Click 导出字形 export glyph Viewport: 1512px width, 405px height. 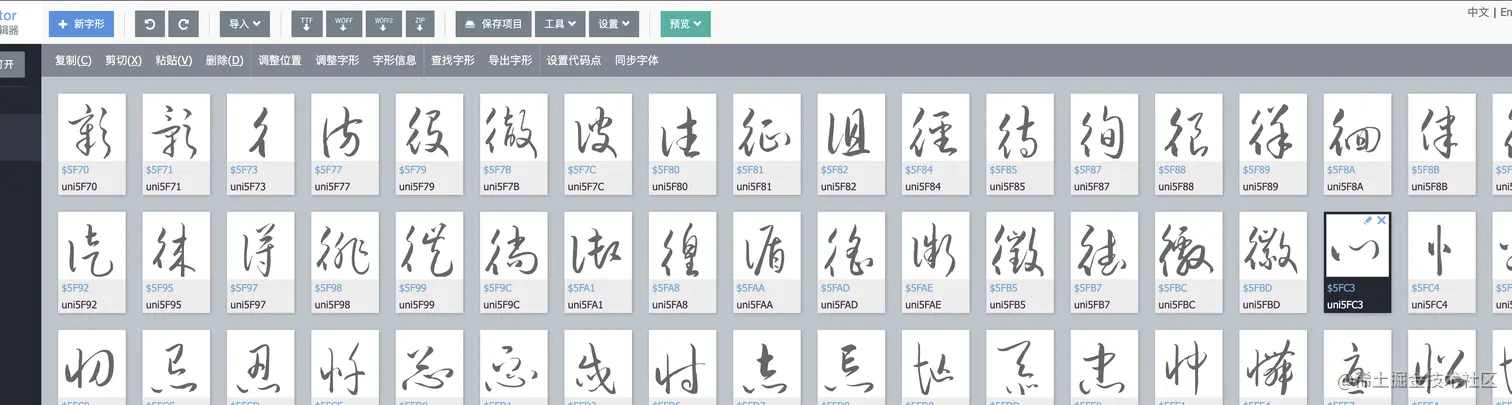point(510,60)
